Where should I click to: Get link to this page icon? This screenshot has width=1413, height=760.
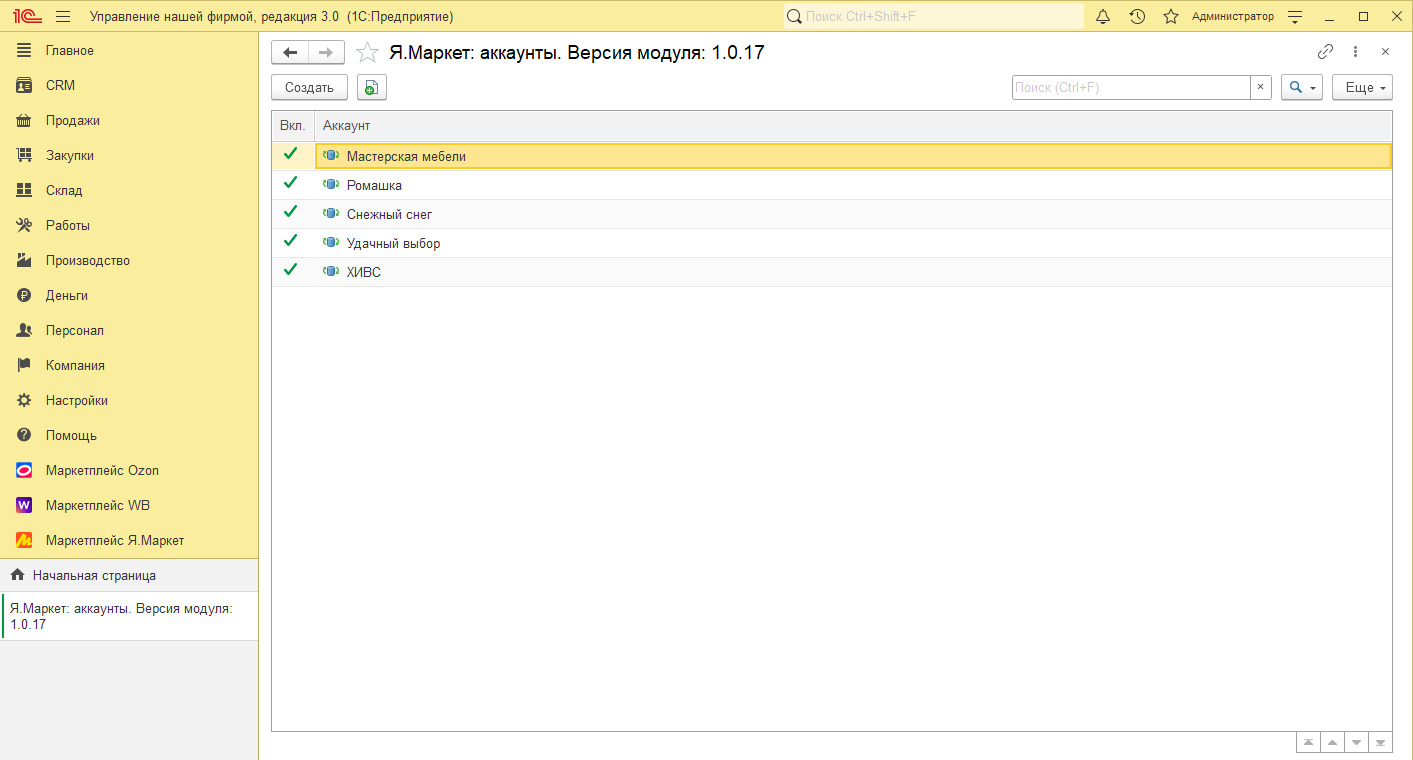pyautogui.click(x=1325, y=52)
